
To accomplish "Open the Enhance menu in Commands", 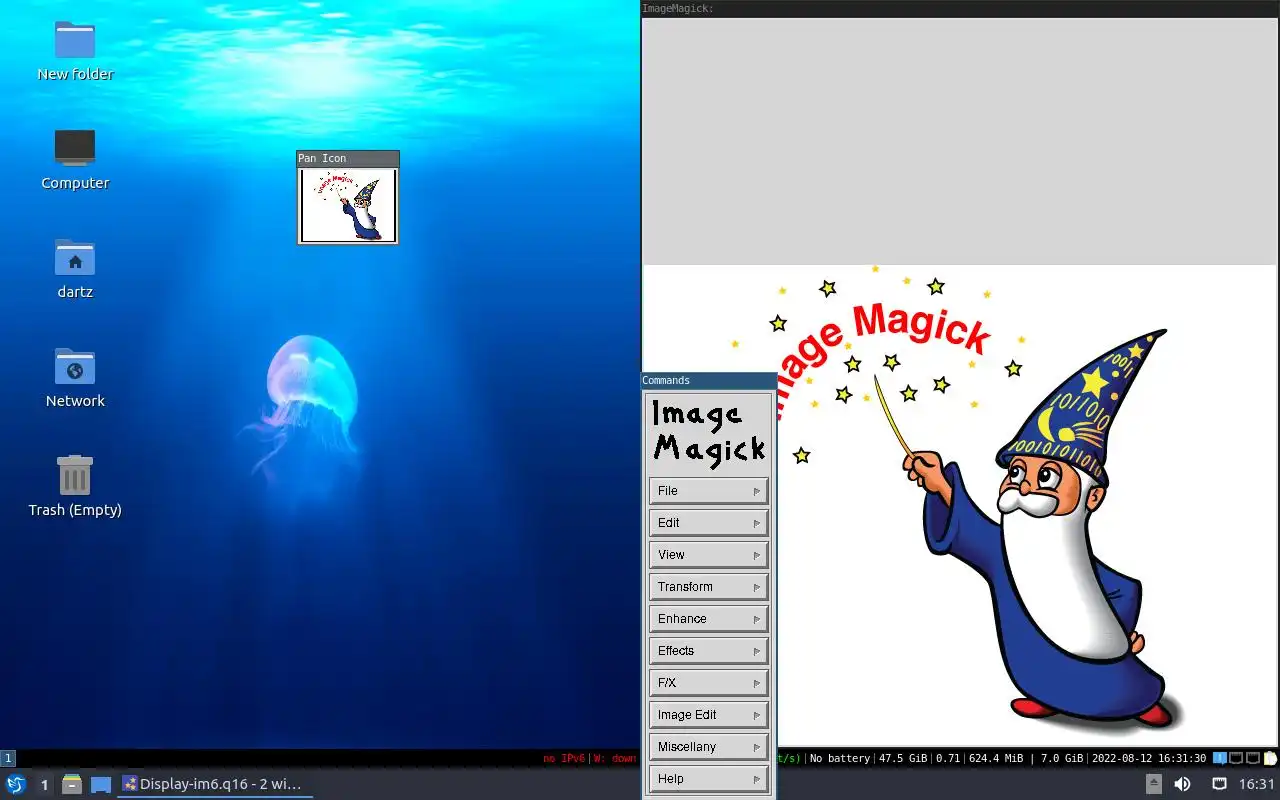I will coord(708,619).
